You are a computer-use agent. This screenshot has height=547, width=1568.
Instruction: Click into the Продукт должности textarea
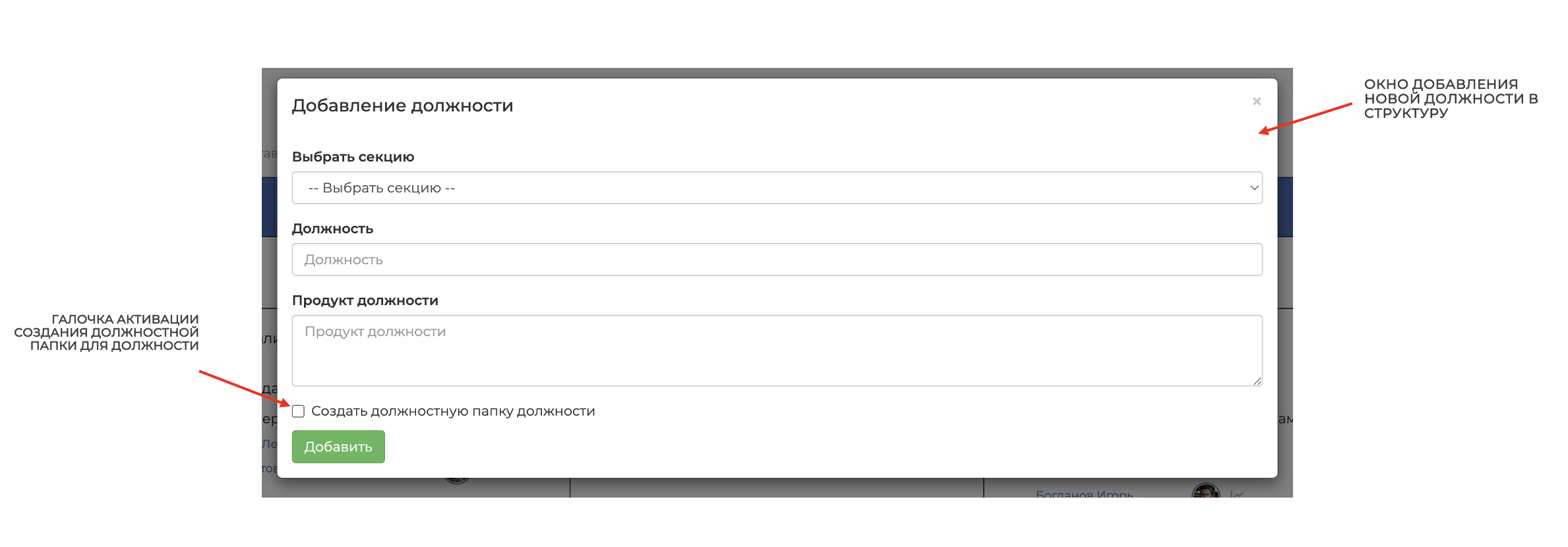777,351
